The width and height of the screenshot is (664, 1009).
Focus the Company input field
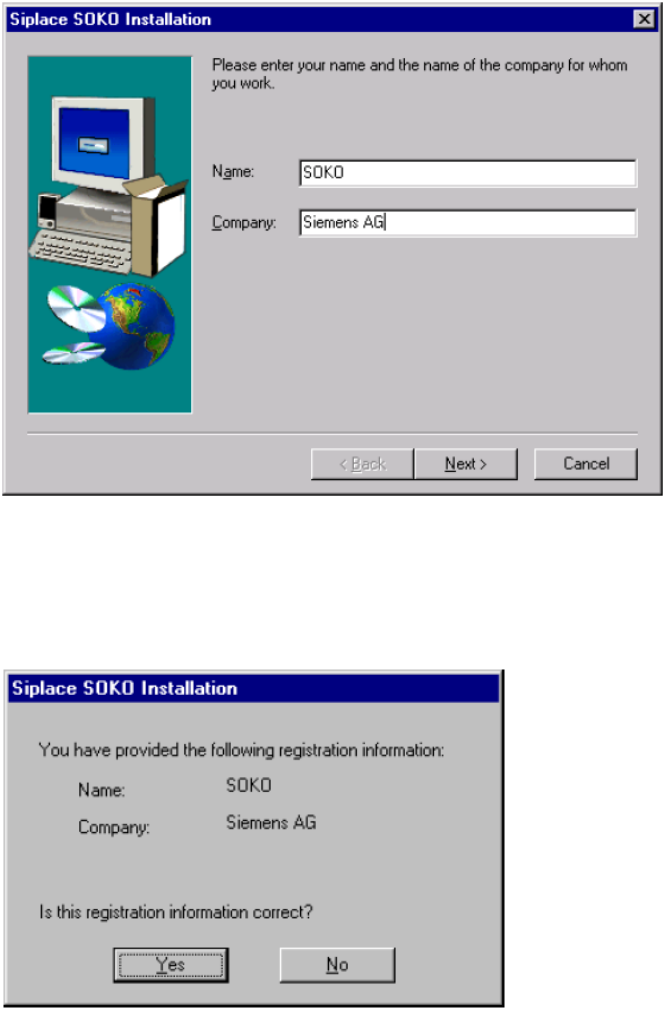(x=468, y=223)
